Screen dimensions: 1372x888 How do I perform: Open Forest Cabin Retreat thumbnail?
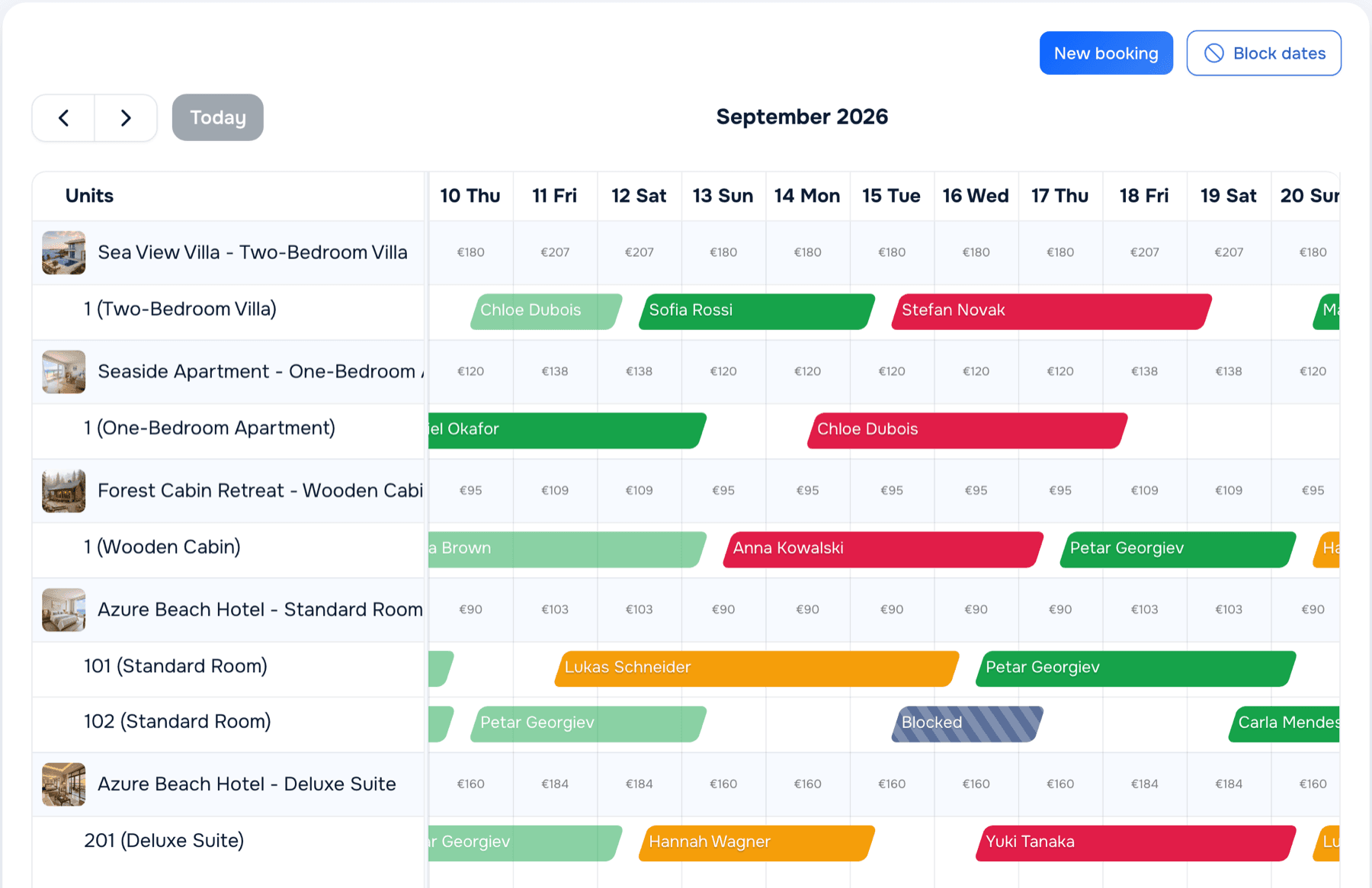64,490
